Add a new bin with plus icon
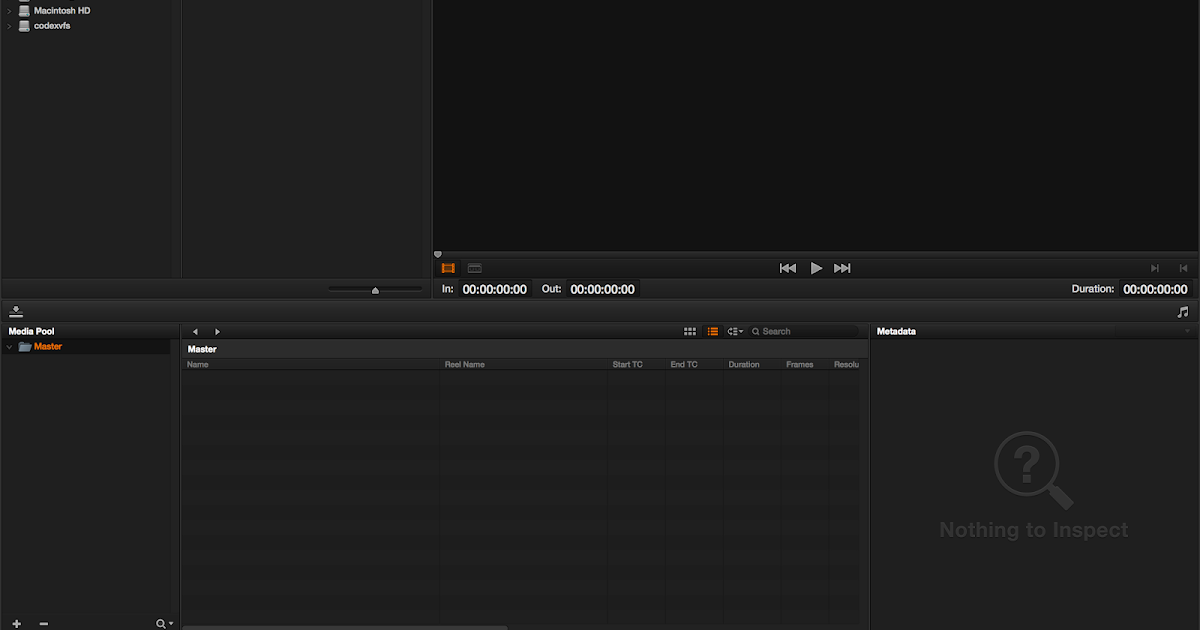The image size is (1200, 630). click(17, 623)
